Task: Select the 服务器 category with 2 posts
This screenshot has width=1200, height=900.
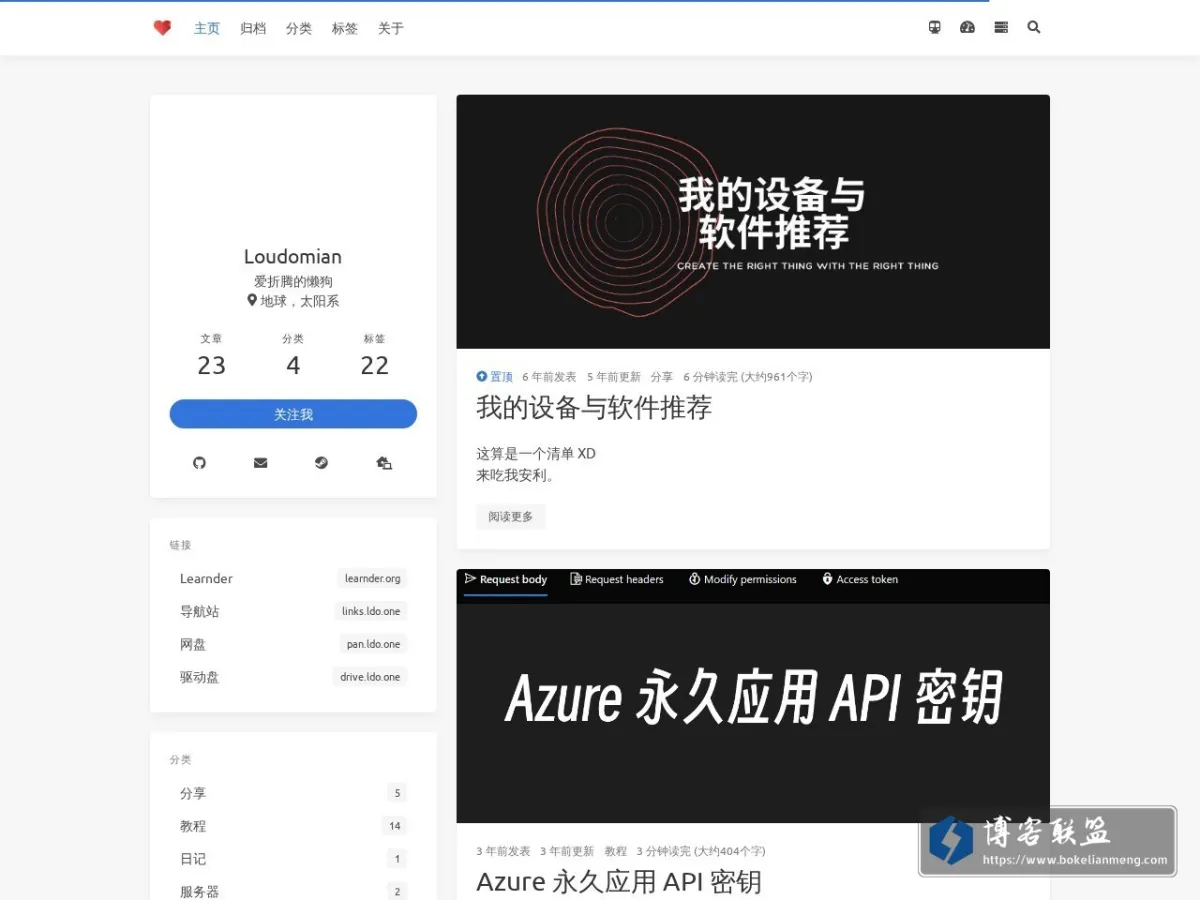Action: click(293, 891)
